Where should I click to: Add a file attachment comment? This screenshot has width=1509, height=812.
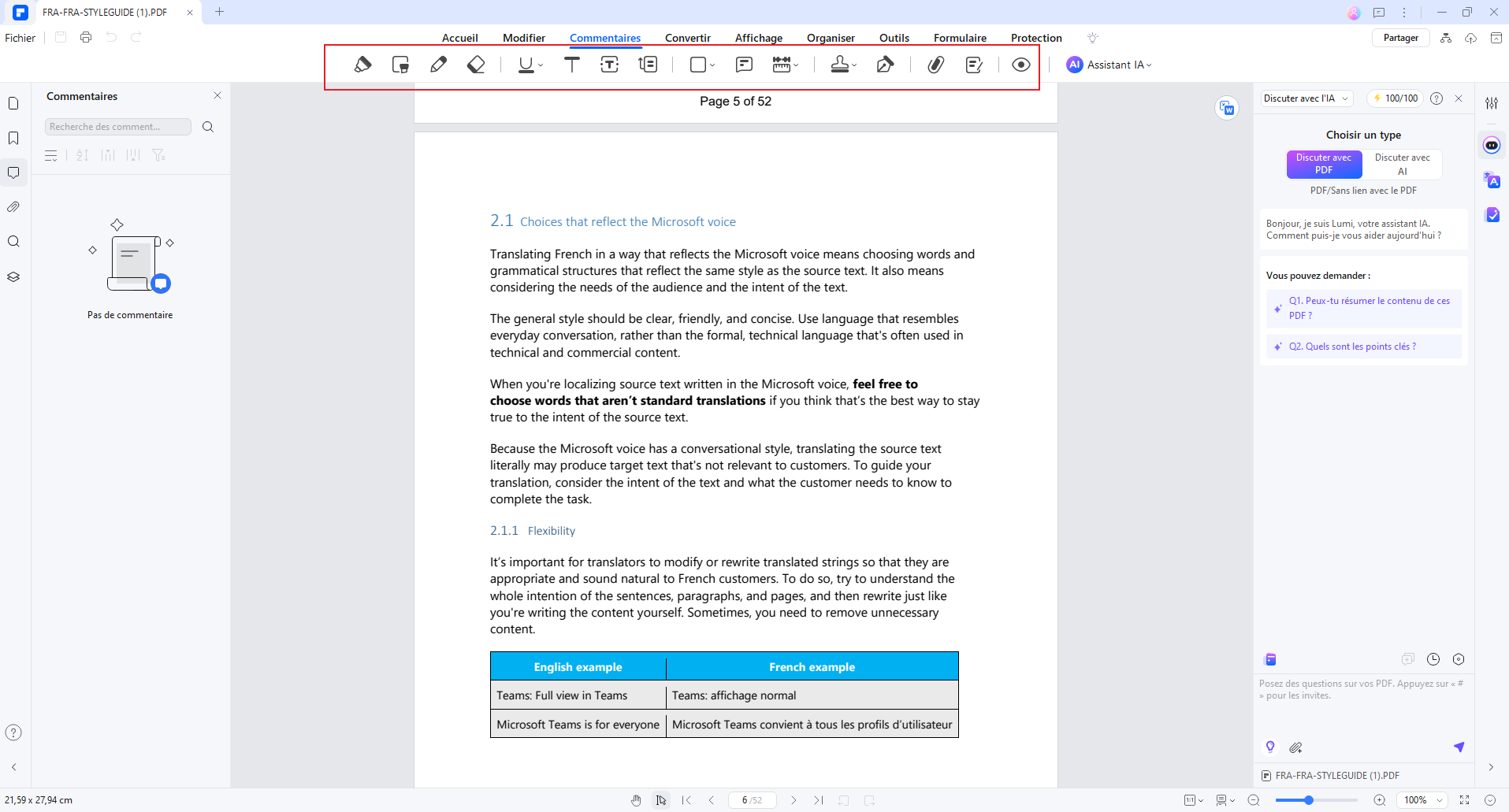(x=935, y=65)
